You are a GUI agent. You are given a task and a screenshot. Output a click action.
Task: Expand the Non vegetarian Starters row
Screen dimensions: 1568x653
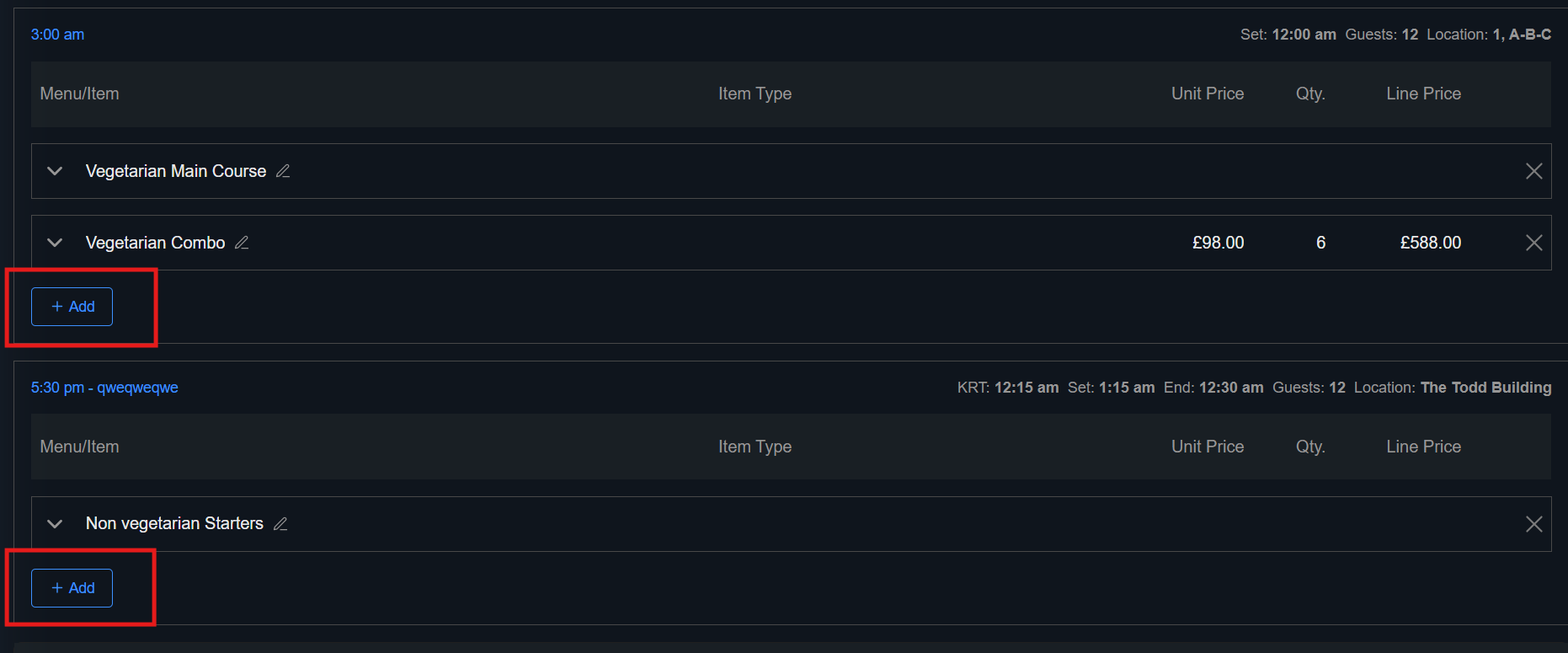pyautogui.click(x=56, y=524)
